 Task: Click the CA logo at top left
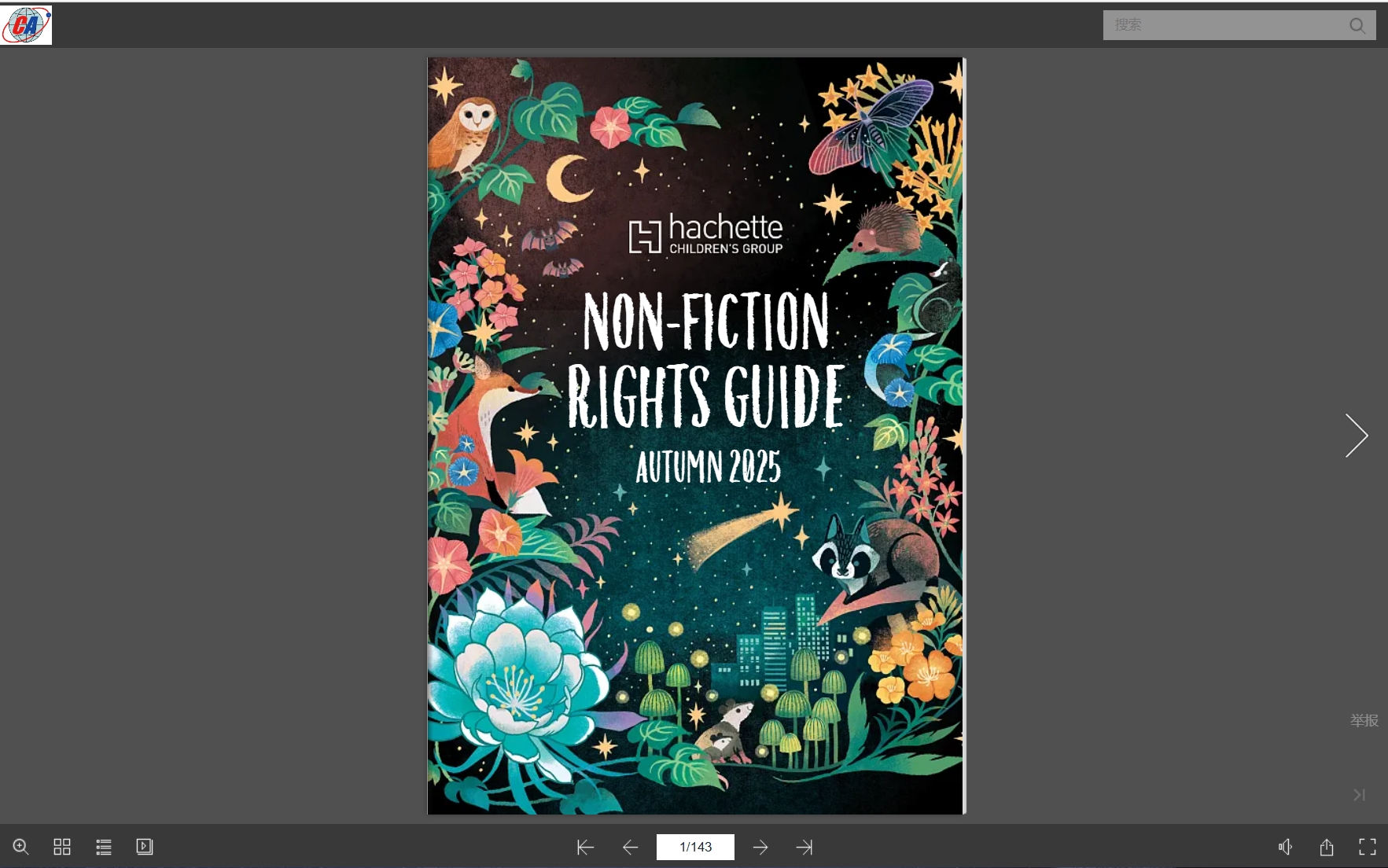pos(27,25)
